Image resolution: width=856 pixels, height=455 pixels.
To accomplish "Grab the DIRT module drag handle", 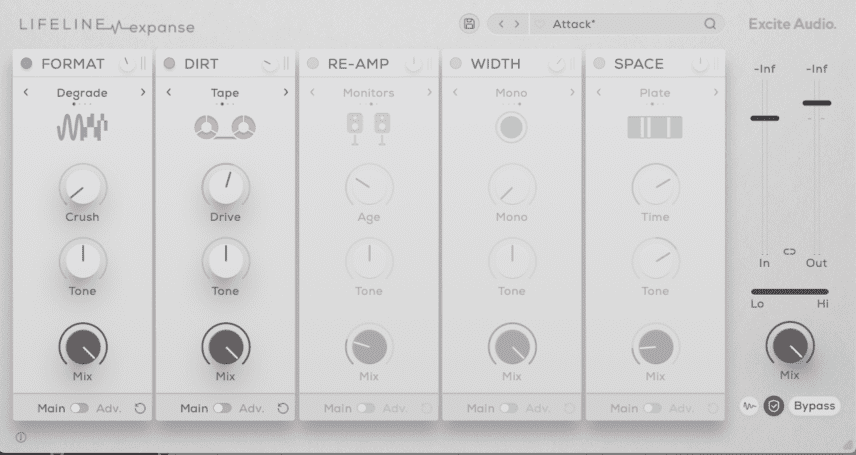I will coord(286,63).
